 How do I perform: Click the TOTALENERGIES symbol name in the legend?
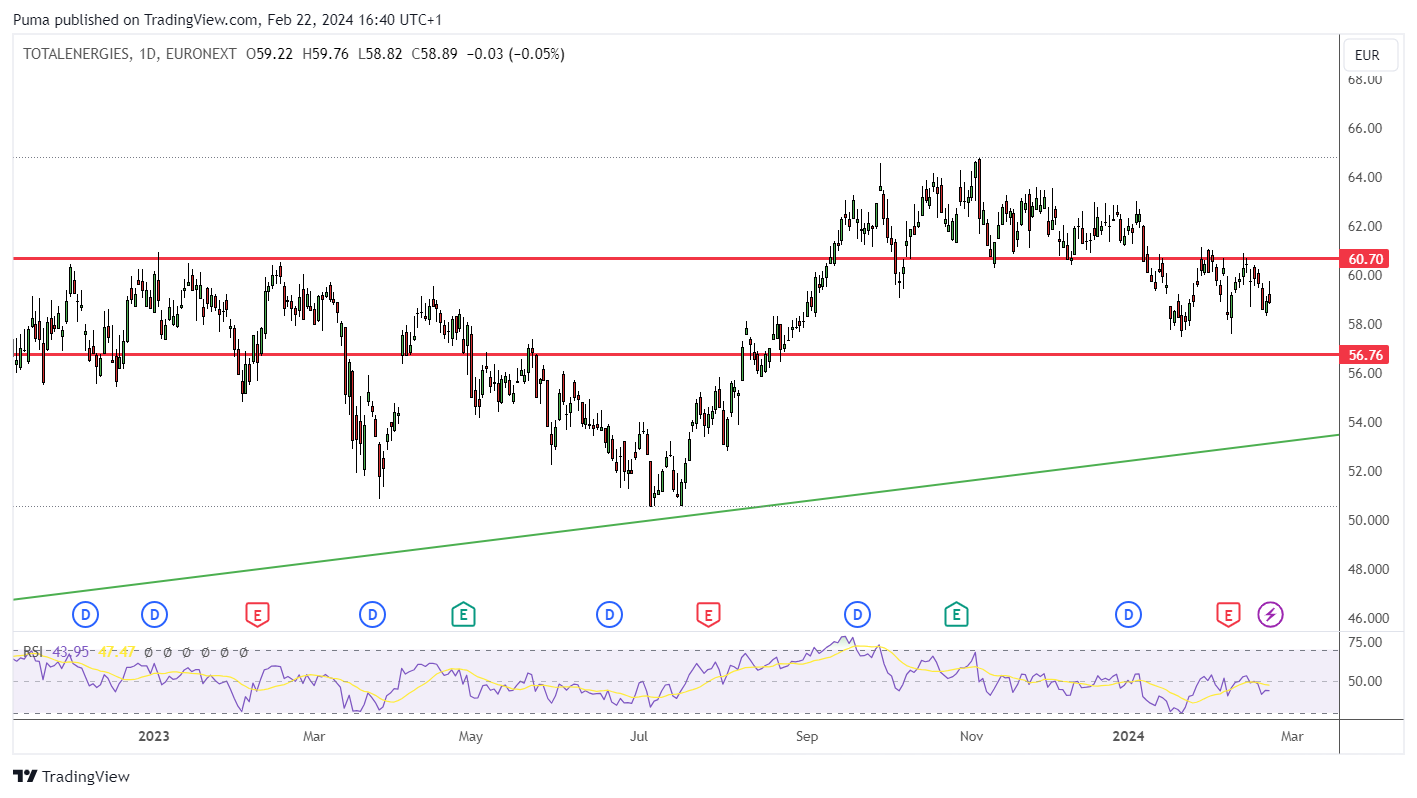click(76, 54)
